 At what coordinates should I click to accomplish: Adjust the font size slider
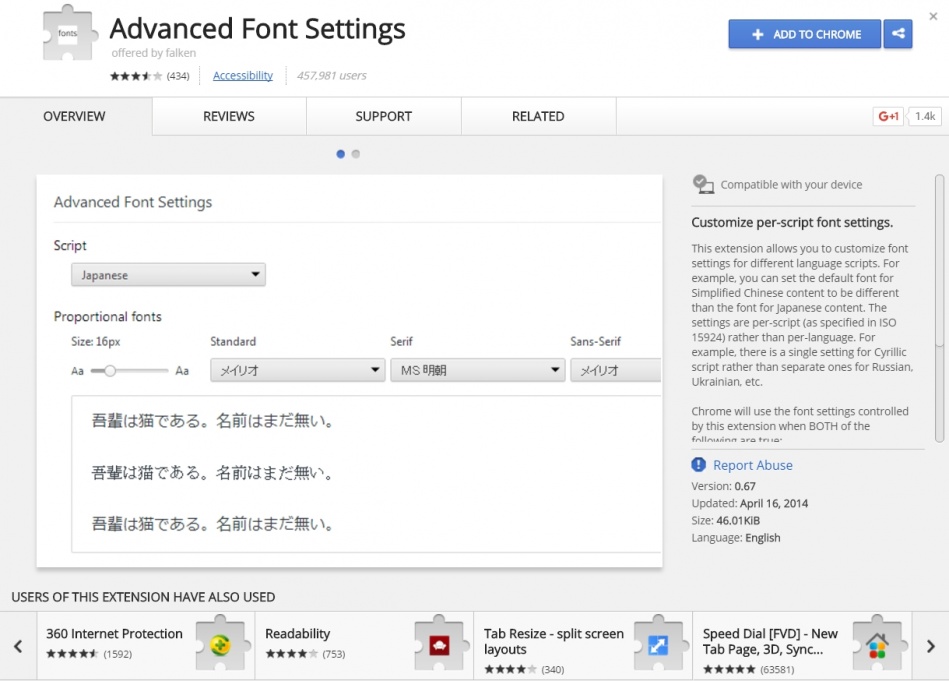click(x=111, y=370)
